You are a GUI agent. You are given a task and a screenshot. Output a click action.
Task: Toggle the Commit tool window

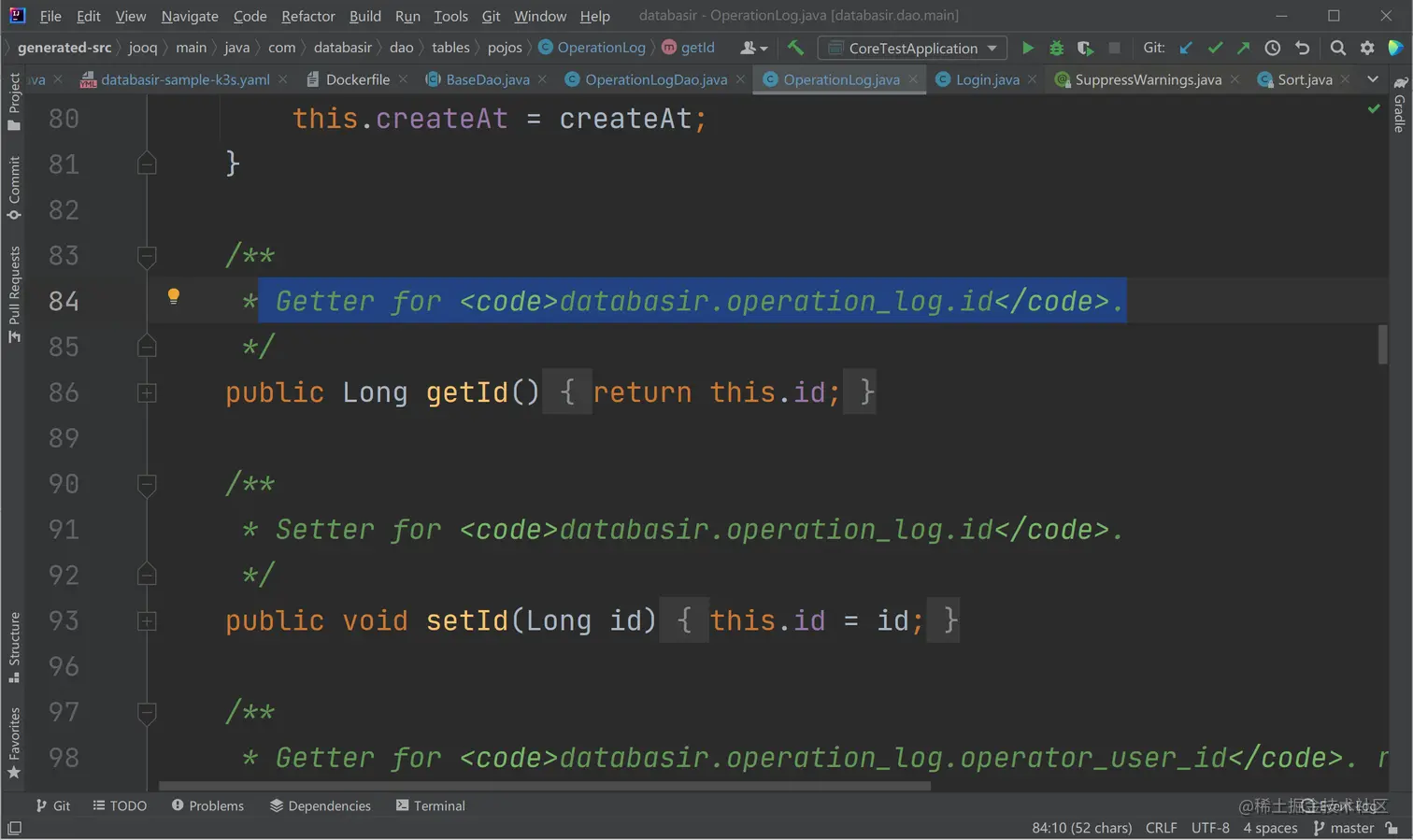14,188
